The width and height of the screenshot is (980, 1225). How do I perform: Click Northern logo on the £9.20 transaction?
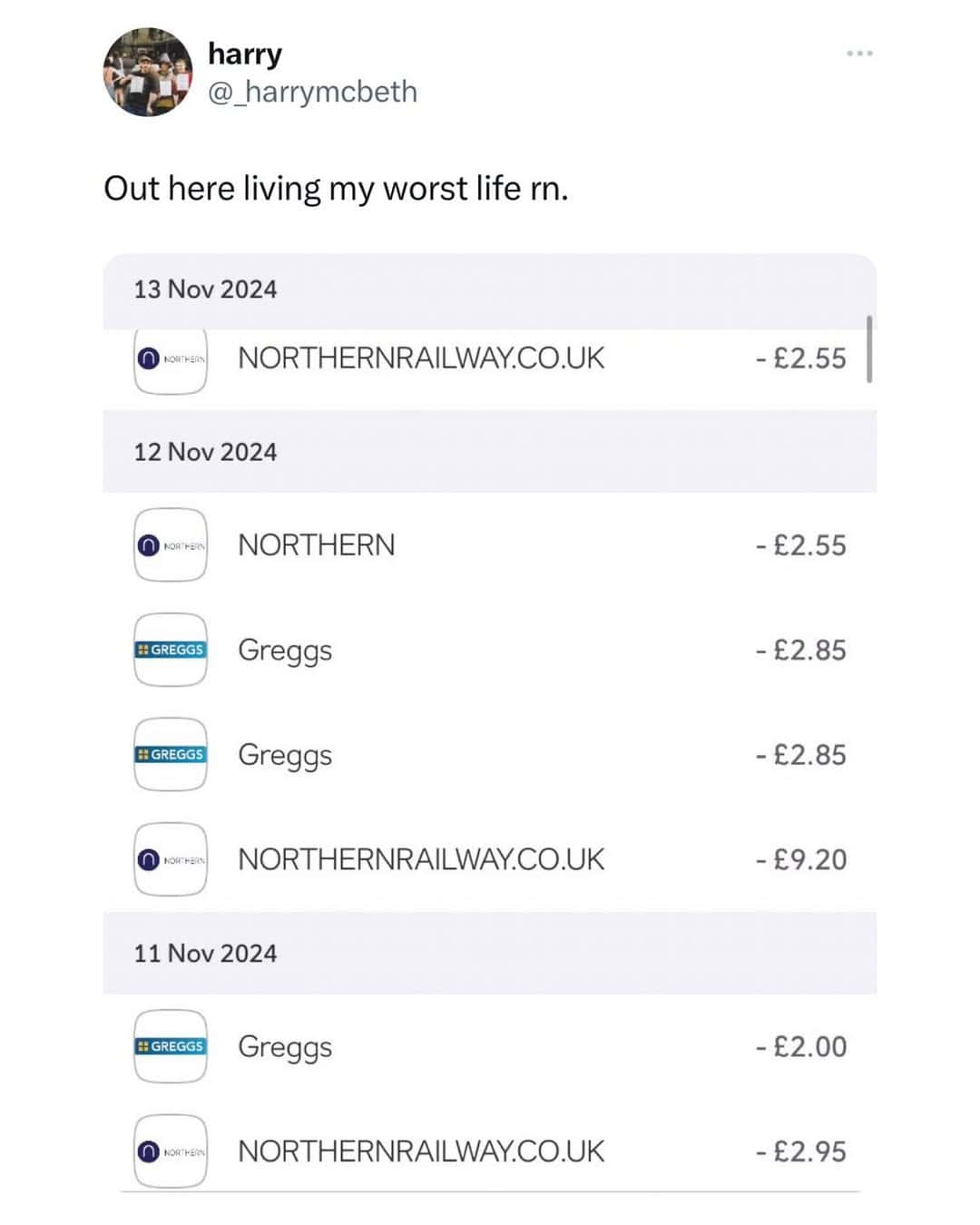tap(171, 859)
